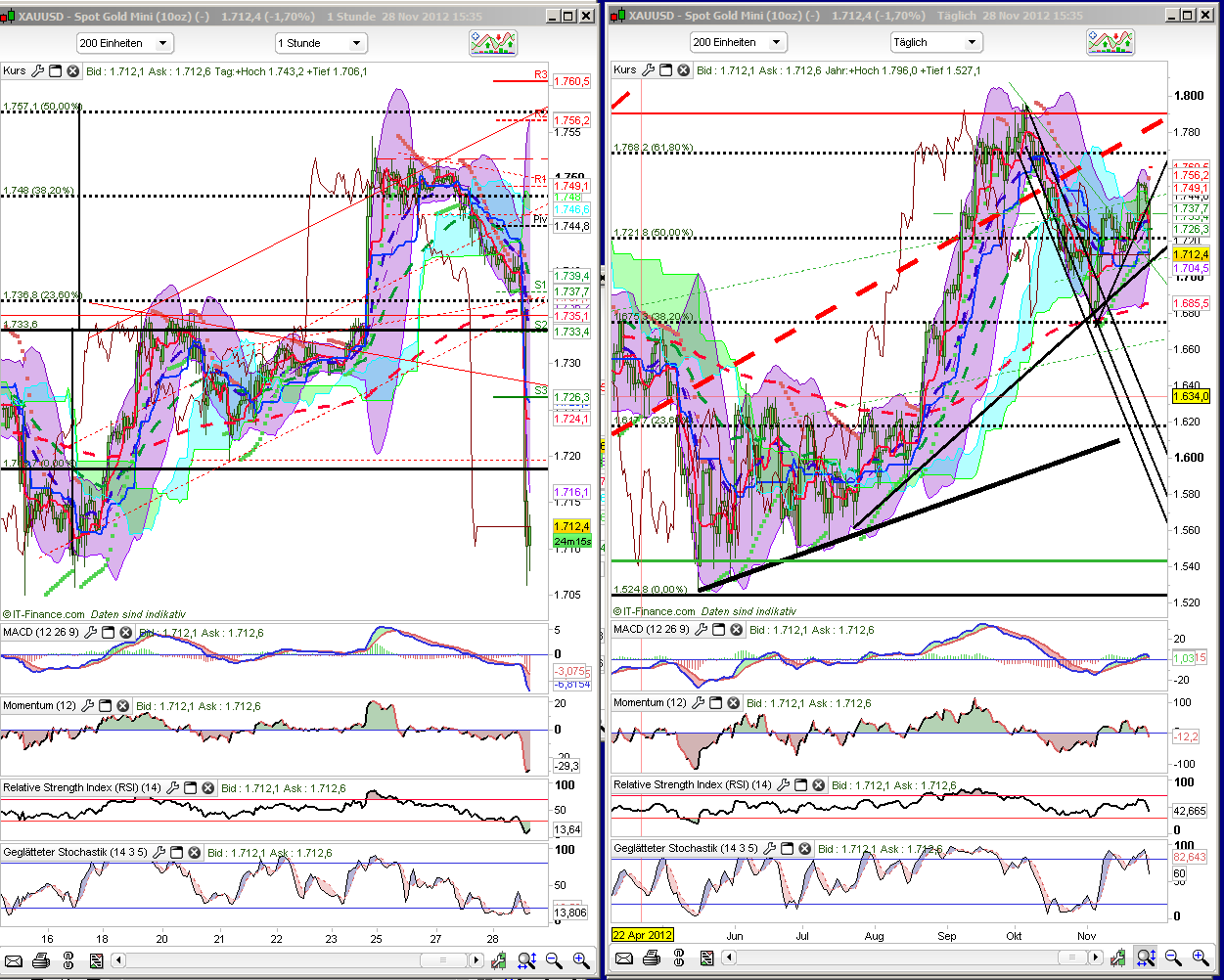Toggle auto-zoom magnifier on right chart
This screenshot has height=980, width=1224.
click(x=1145, y=958)
